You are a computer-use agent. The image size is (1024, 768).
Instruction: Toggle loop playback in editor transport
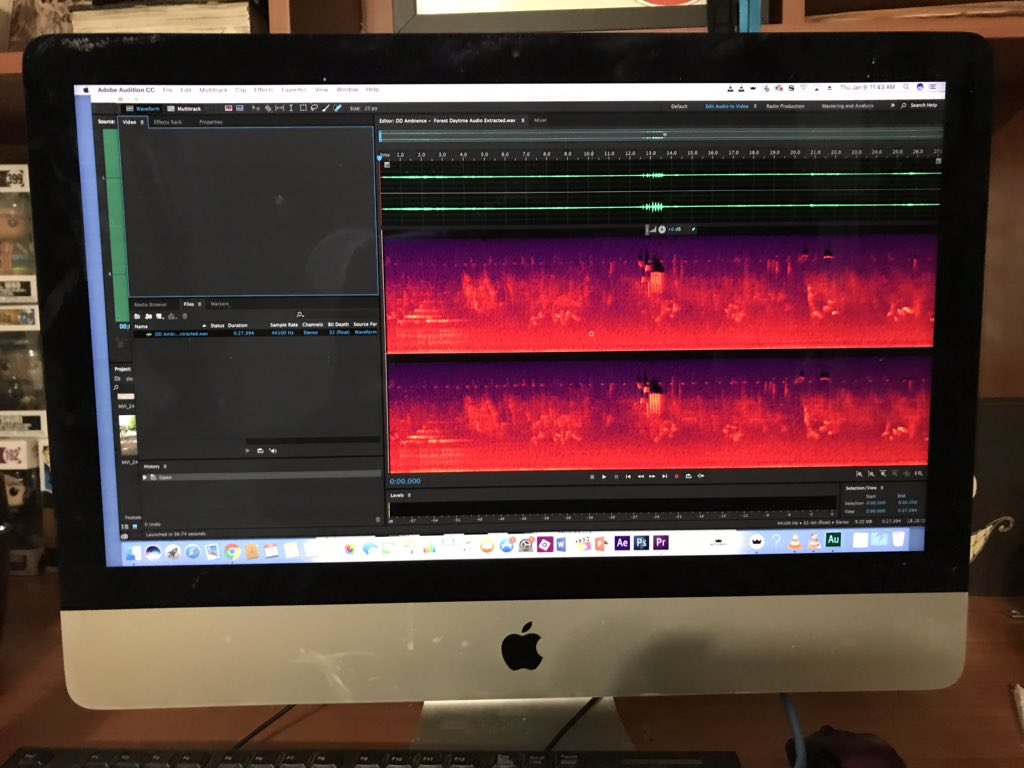pos(688,476)
